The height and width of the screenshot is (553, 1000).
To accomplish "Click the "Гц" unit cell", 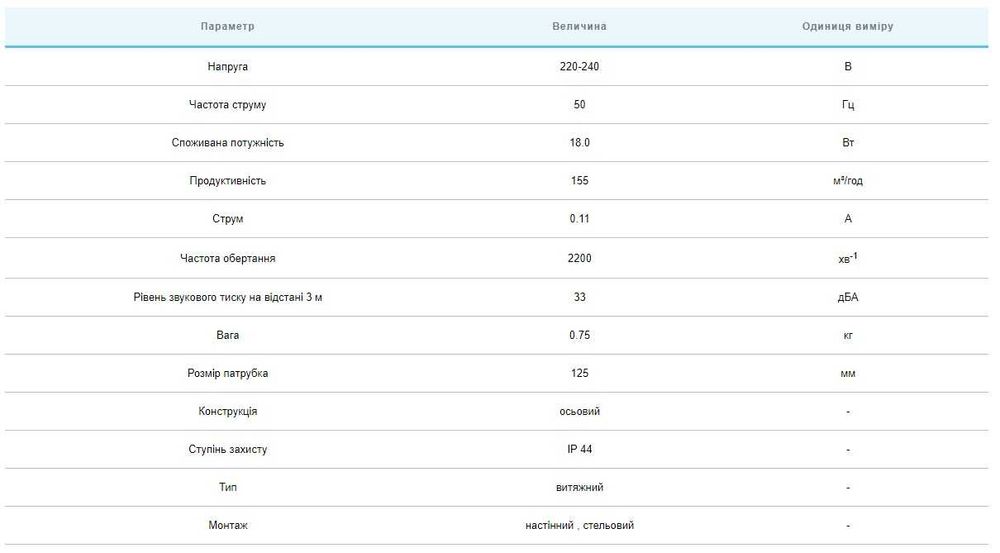I will [x=848, y=105].
